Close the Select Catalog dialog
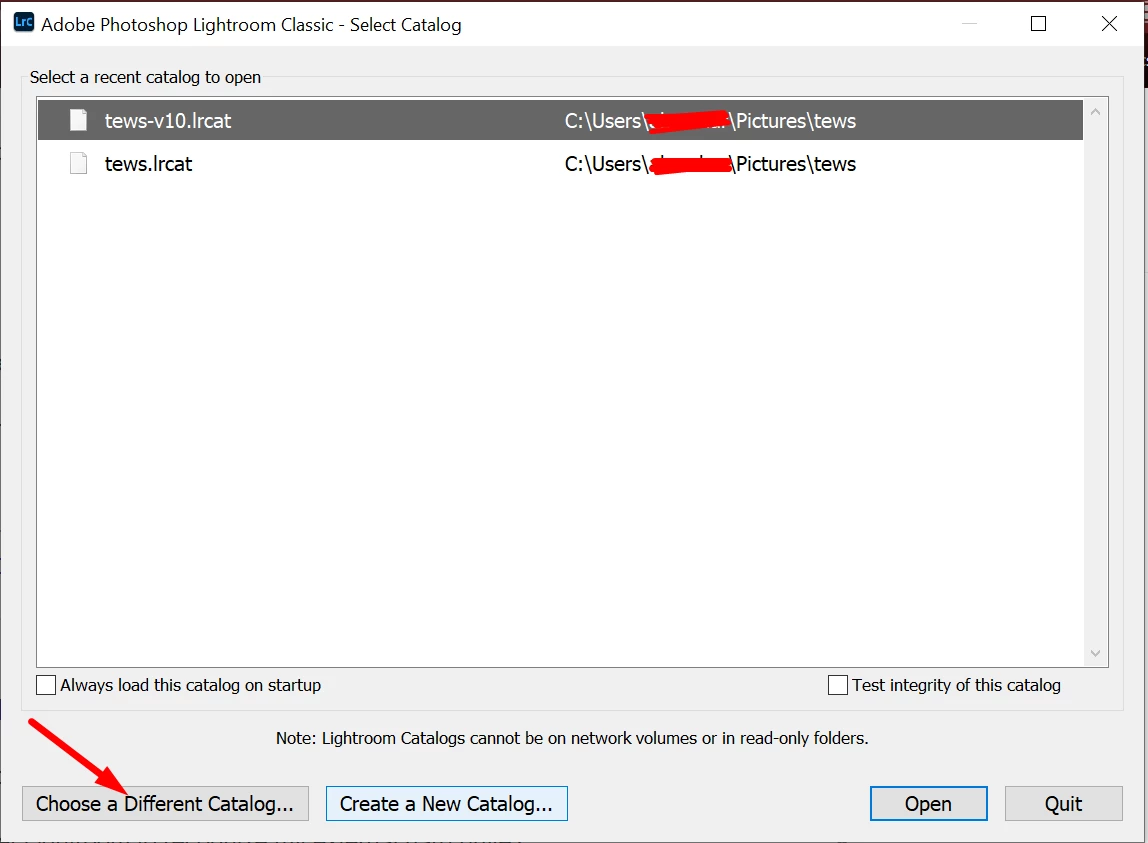This screenshot has width=1148, height=843. pos(1109,24)
